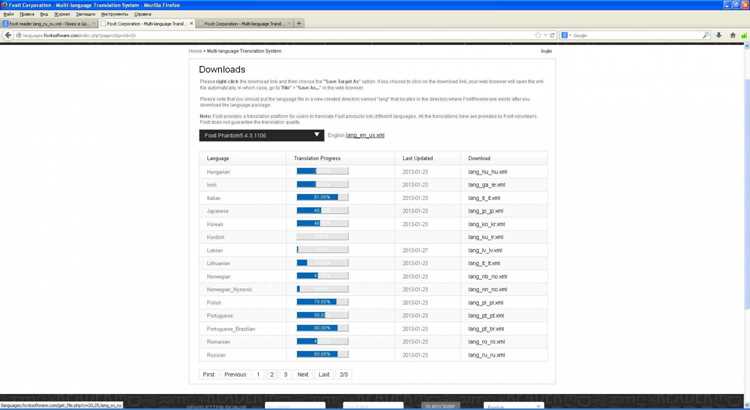
Task: Download lang_it_it.xml for Italian
Action: (x=484, y=198)
